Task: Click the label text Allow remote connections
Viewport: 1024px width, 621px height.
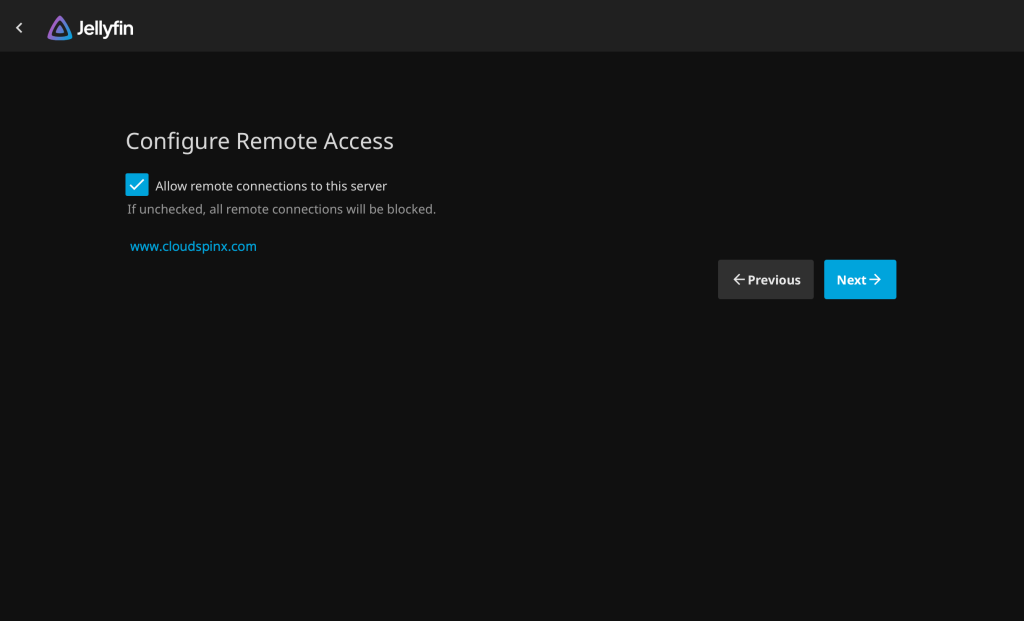Action: tap(271, 185)
